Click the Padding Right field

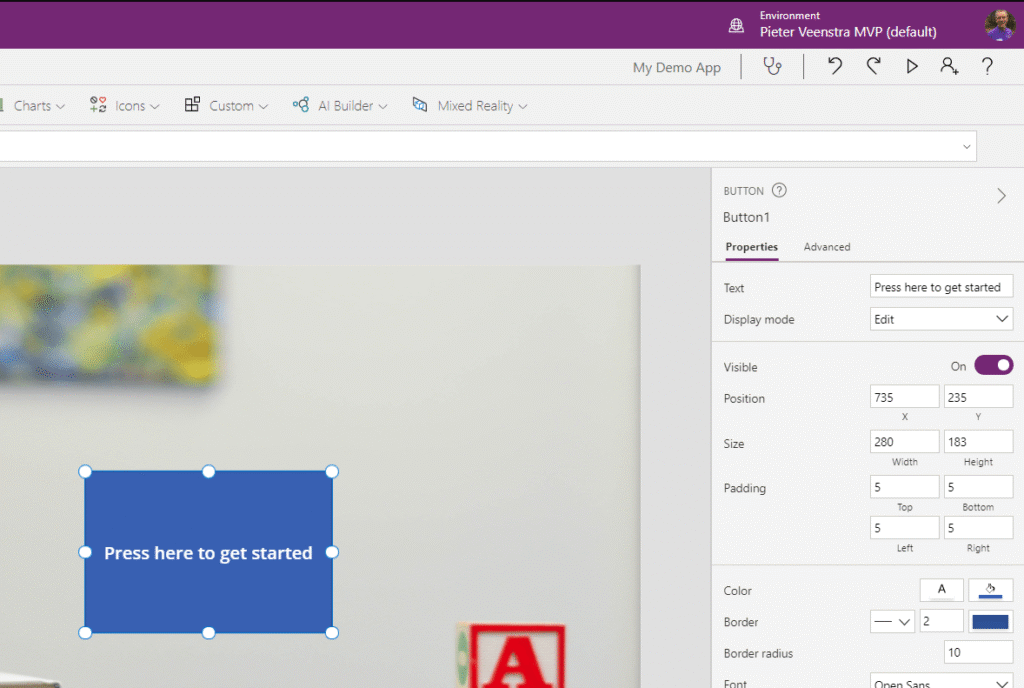[x=978, y=527]
